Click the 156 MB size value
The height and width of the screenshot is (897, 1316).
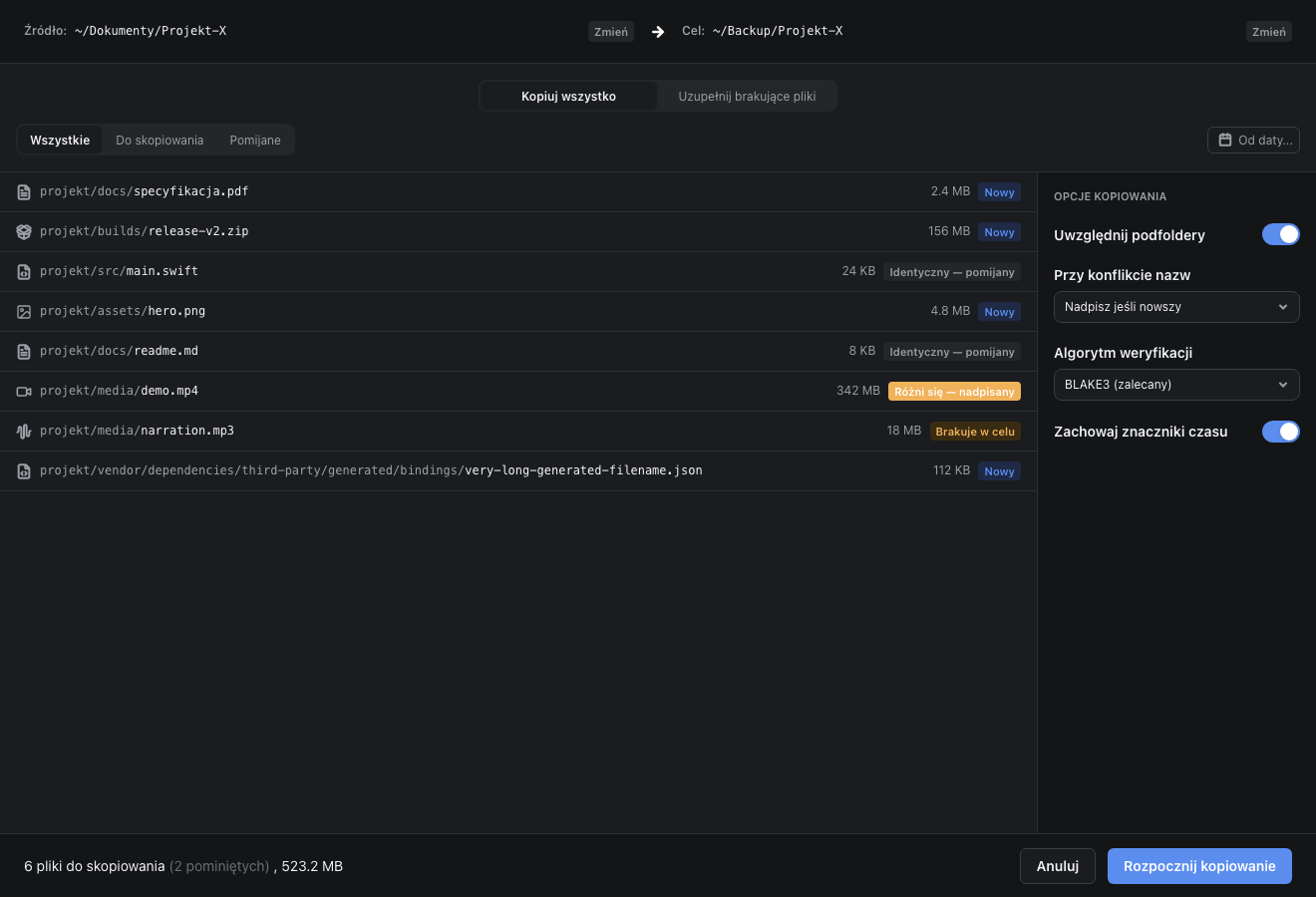point(949,231)
